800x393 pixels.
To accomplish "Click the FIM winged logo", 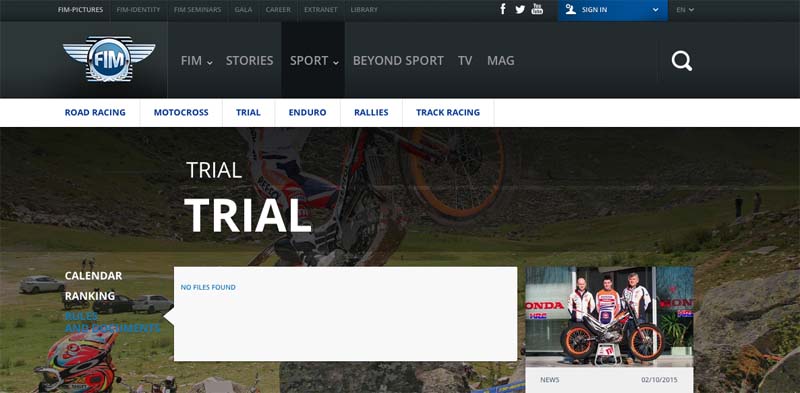I will 109,59.
